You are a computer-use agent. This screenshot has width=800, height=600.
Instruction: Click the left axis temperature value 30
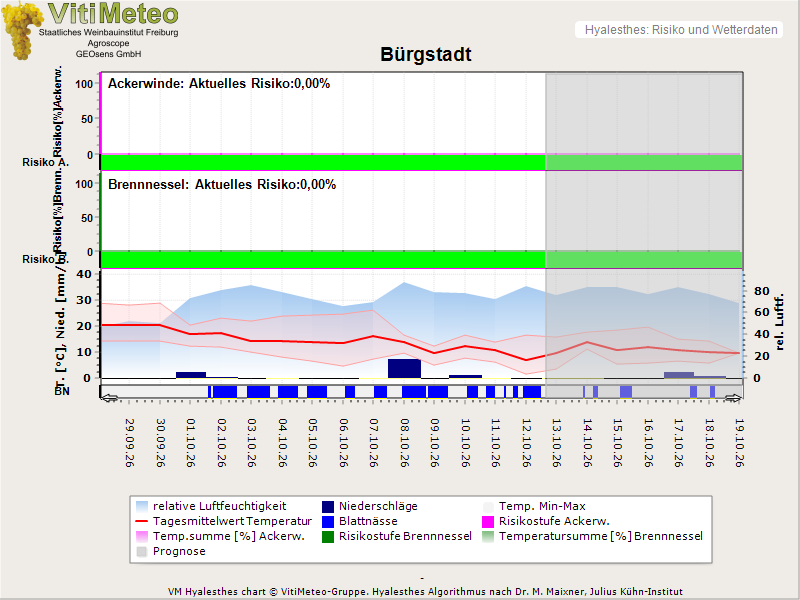(84, 300)
